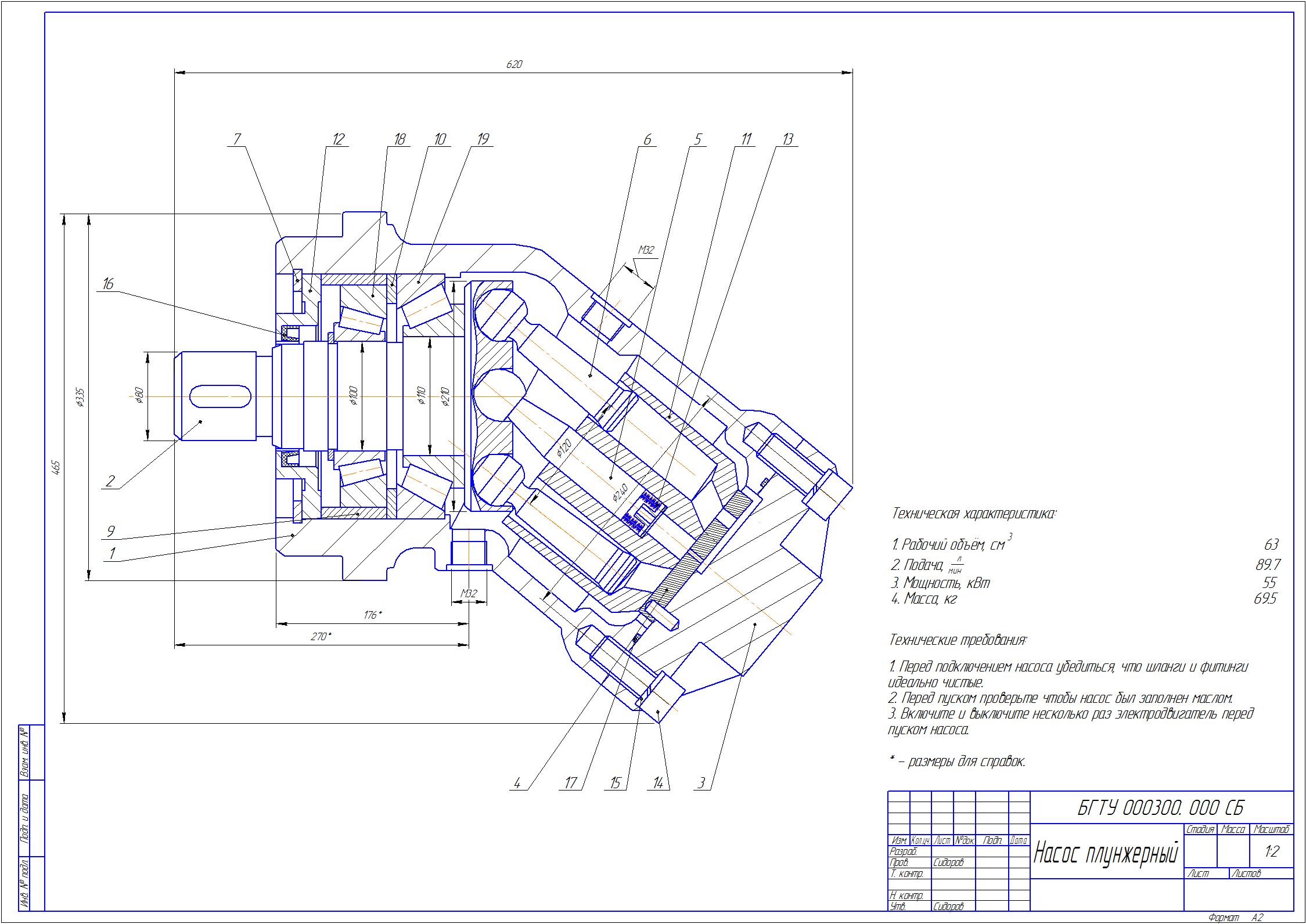1306x924 pixels.
Task: Click part callout number 17
Action: click(x=571, y=782)
